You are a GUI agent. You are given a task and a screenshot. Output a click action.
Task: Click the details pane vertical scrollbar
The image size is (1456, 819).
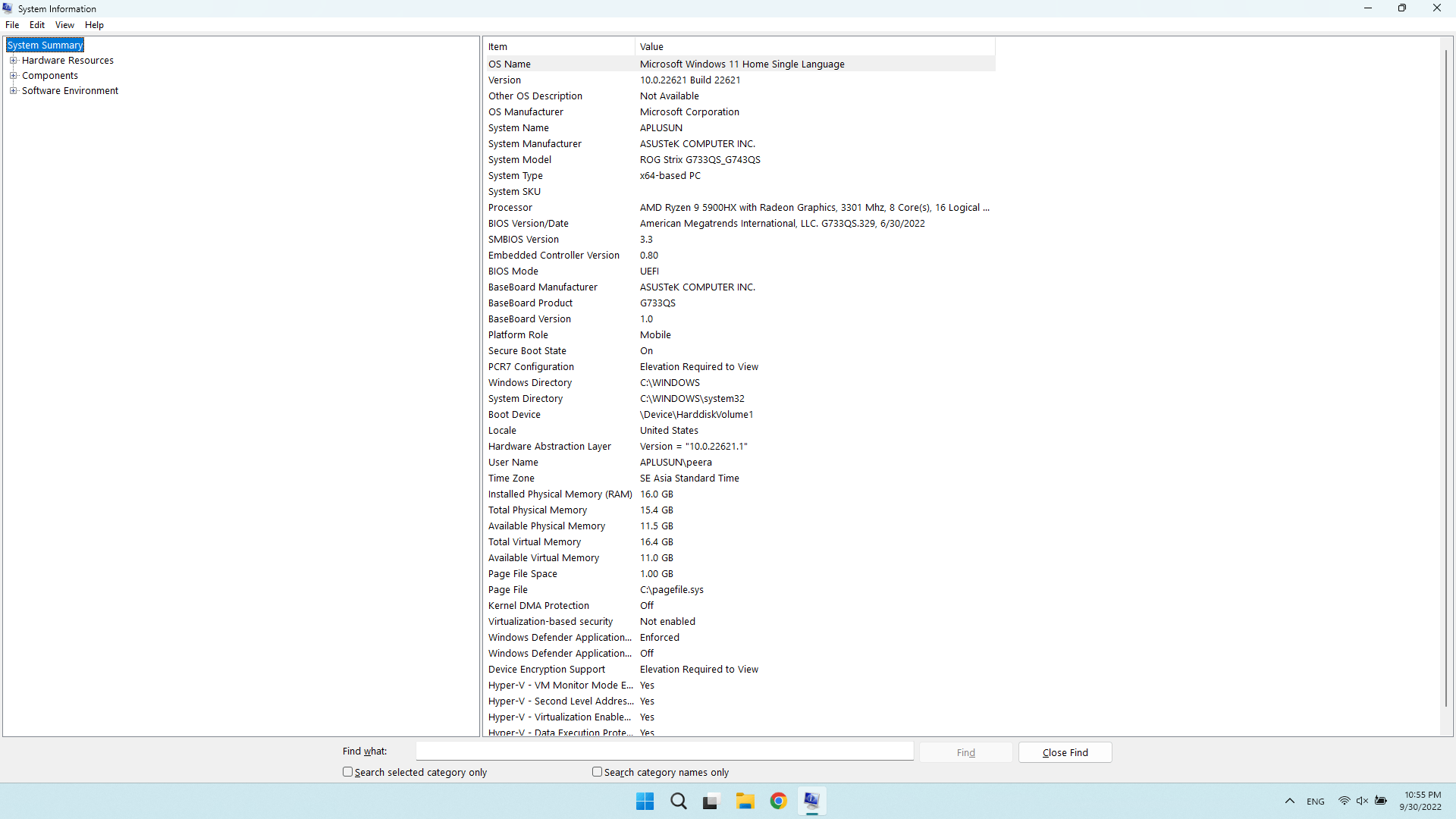[1446, 379]
